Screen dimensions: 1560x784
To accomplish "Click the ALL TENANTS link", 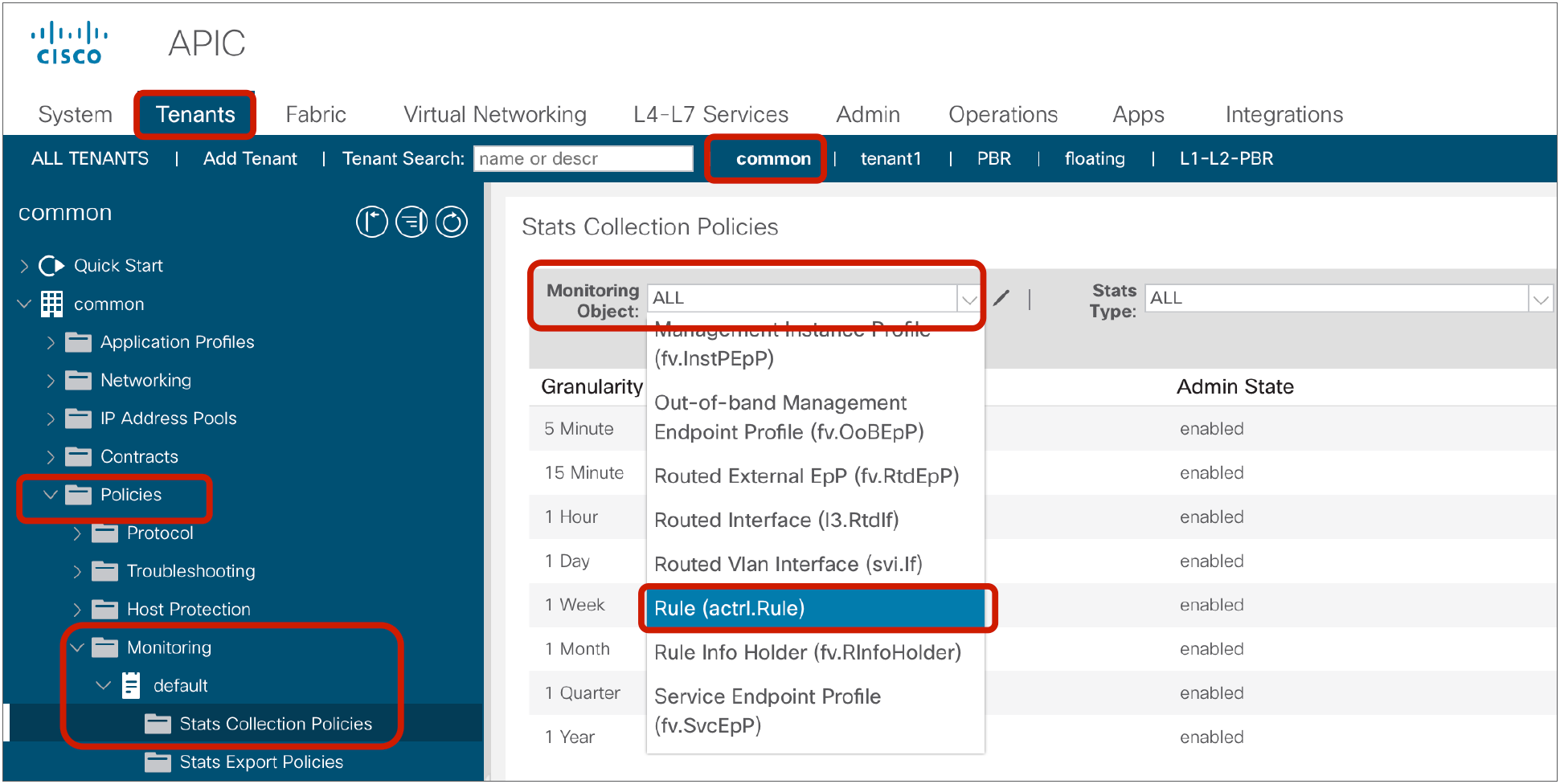I will [90, 159].
